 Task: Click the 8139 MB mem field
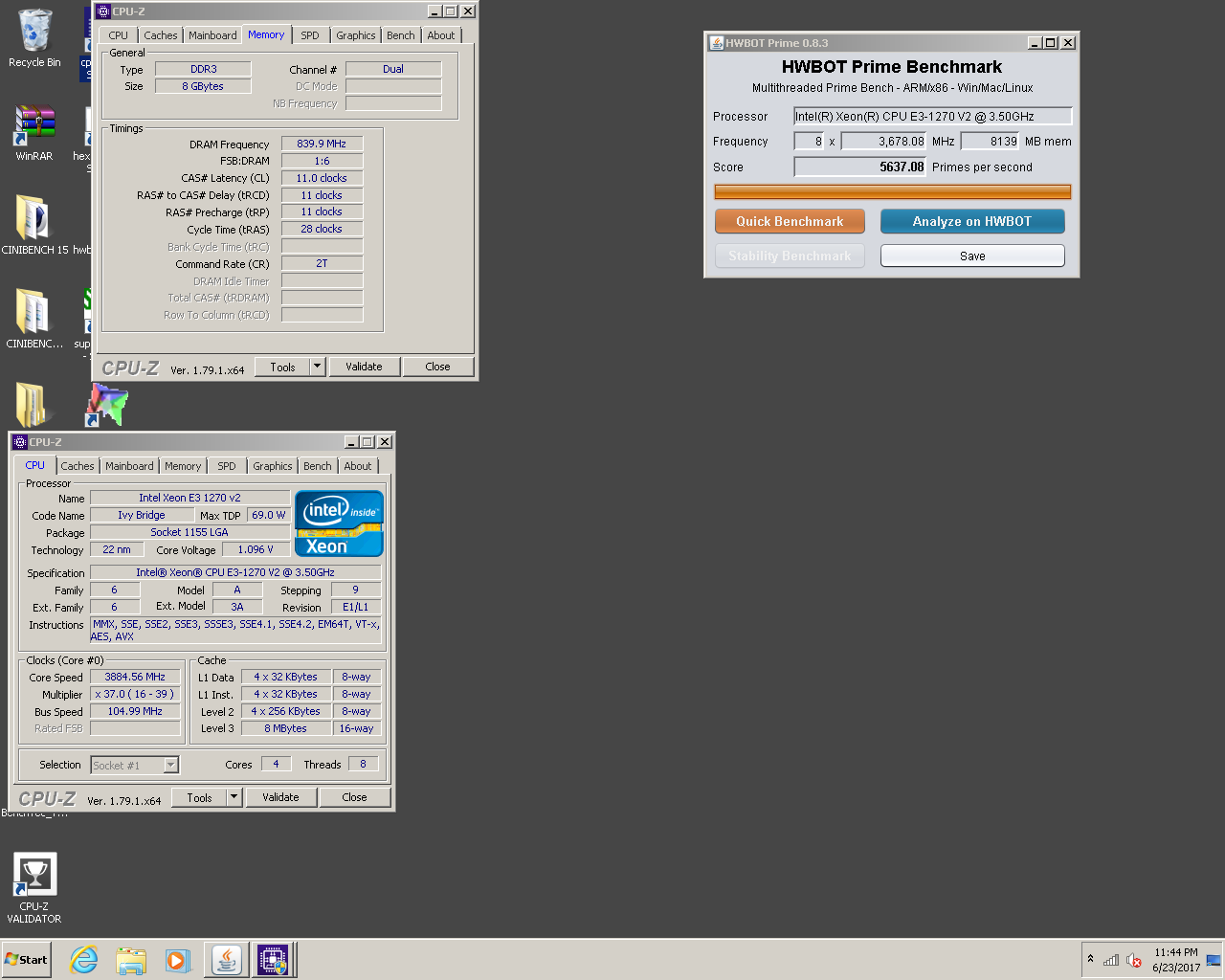click(x=990, y=141)
